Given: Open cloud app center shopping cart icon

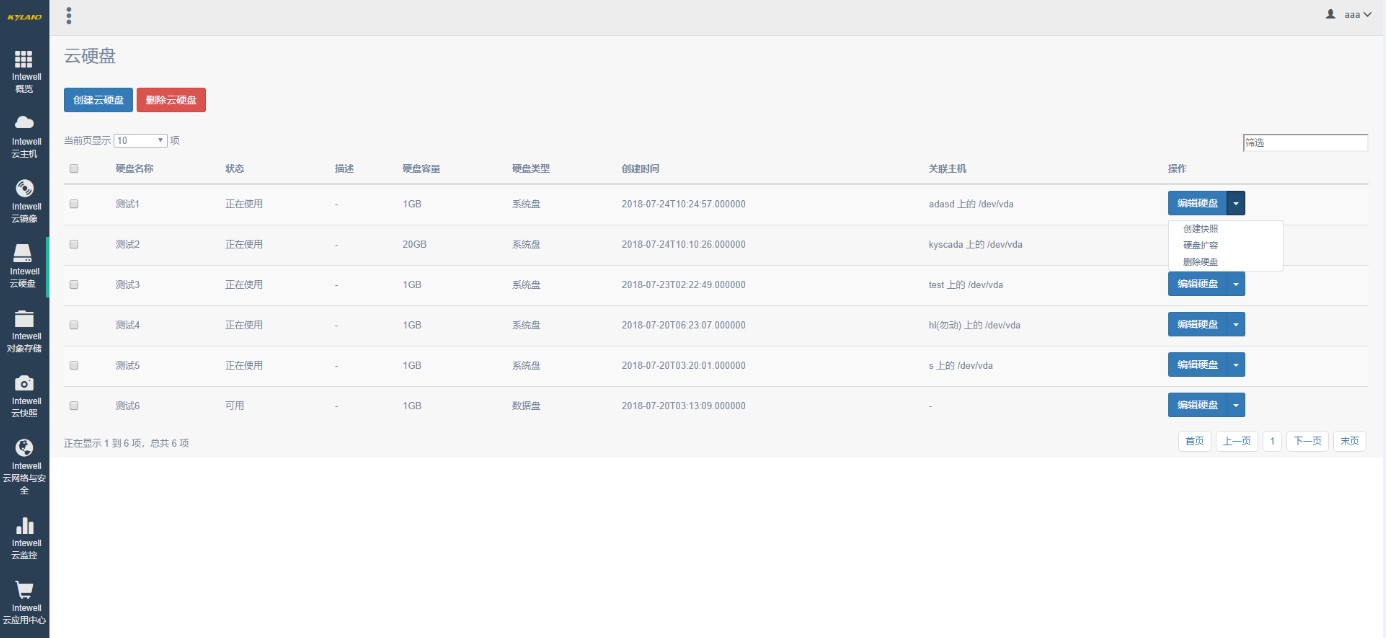Looking at the screenshot, I should tap(24, 590).
